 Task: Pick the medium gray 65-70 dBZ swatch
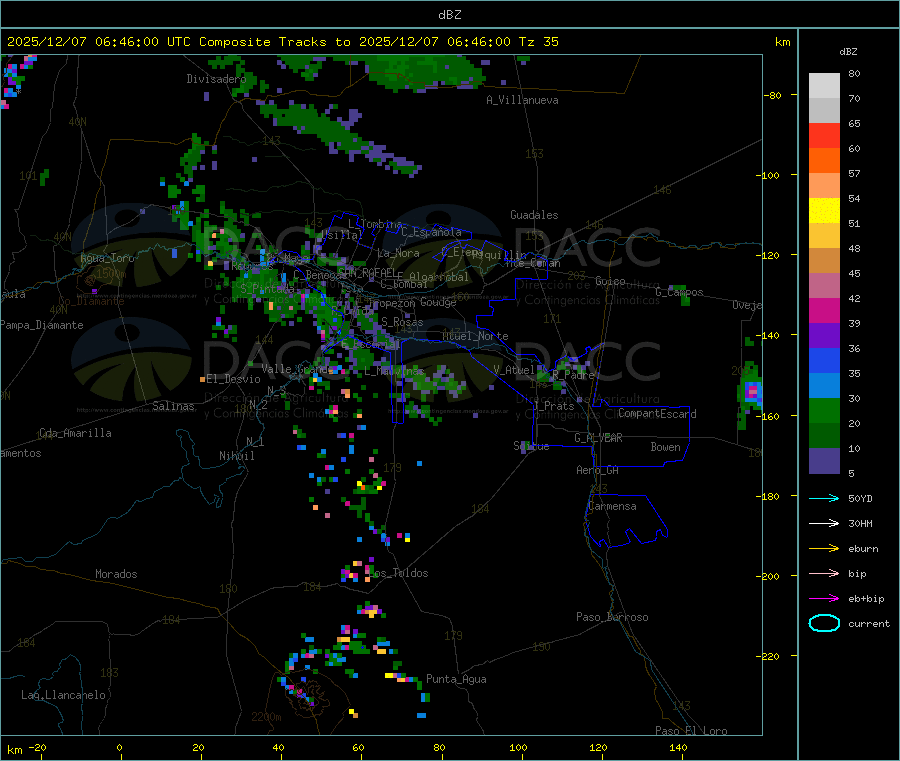(824, 110)
